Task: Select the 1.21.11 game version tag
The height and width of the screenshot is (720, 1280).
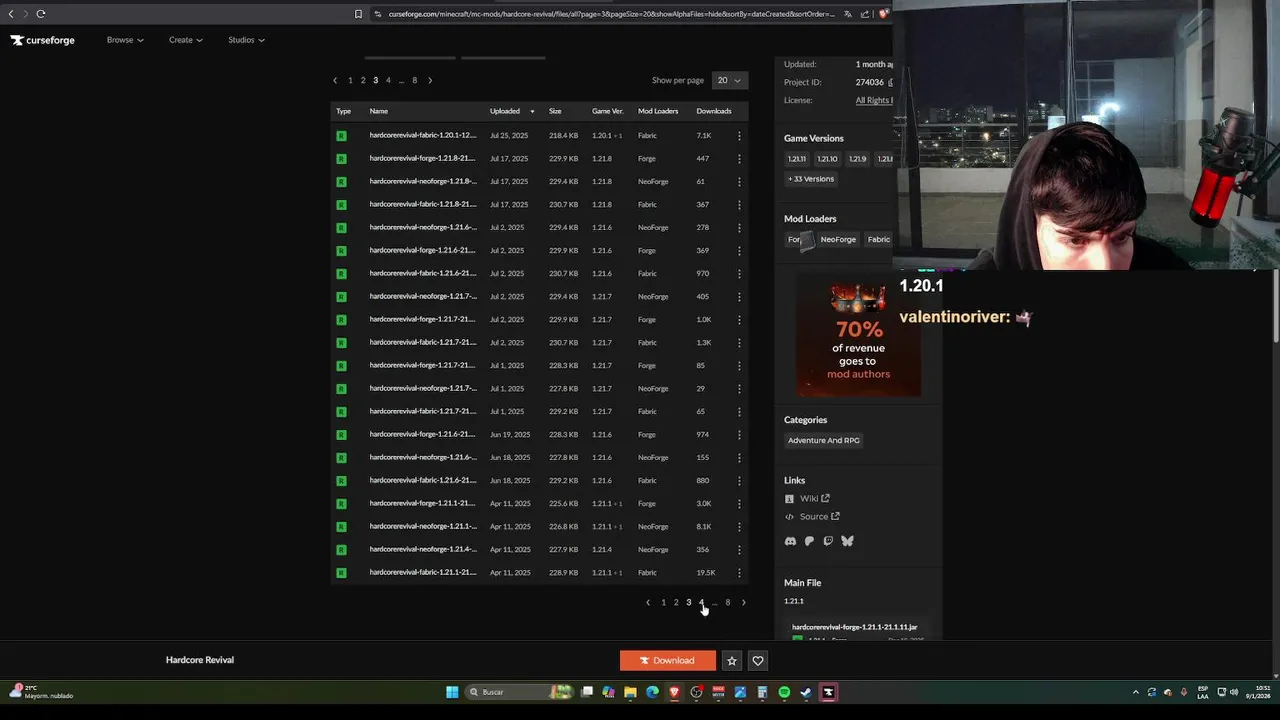Action: pos(797,159)
